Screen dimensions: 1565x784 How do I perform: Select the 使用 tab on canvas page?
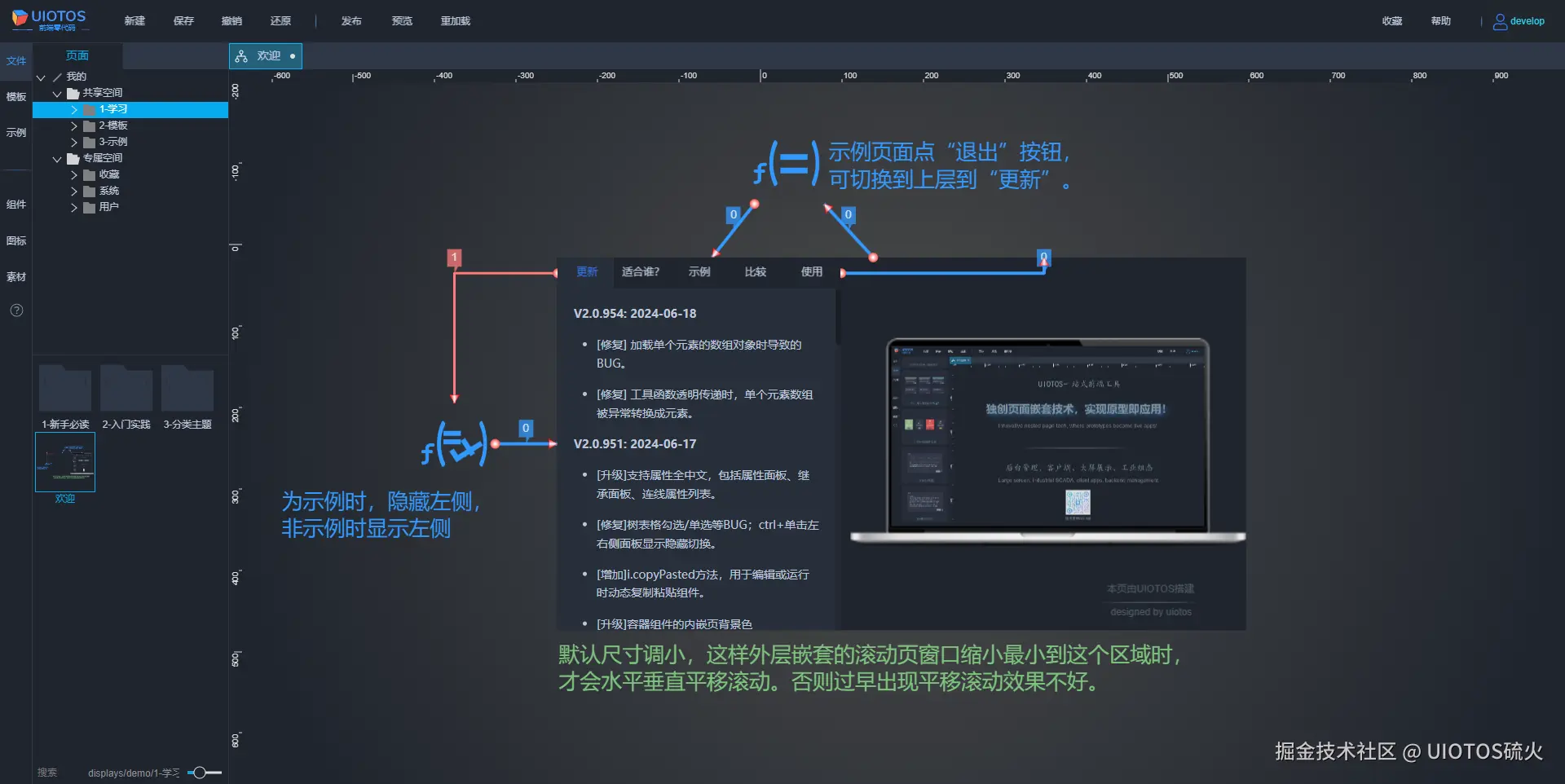(x=812, y=272)
